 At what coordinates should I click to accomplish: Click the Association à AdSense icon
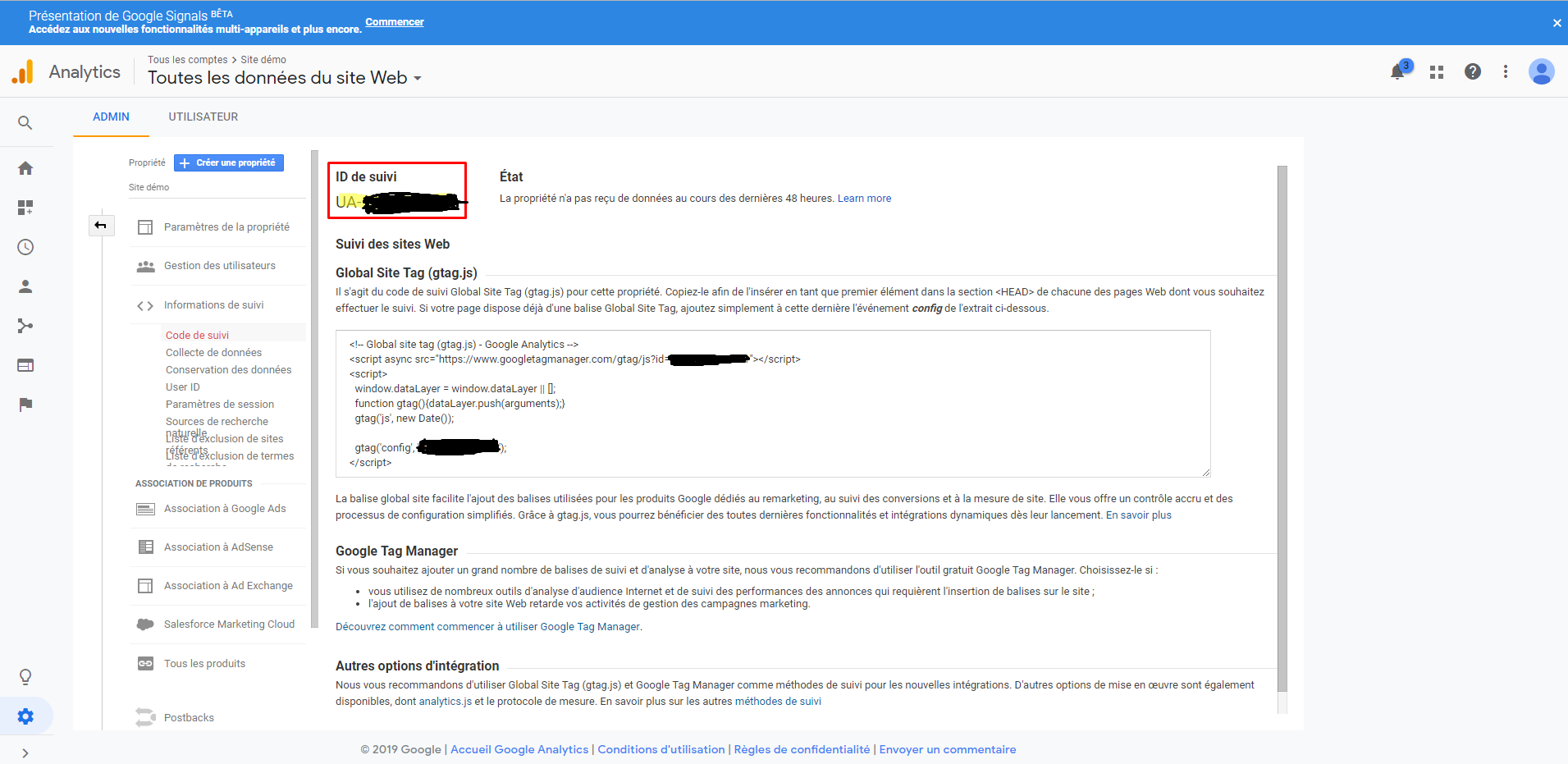pyautogui.click(x=145, y=547)
